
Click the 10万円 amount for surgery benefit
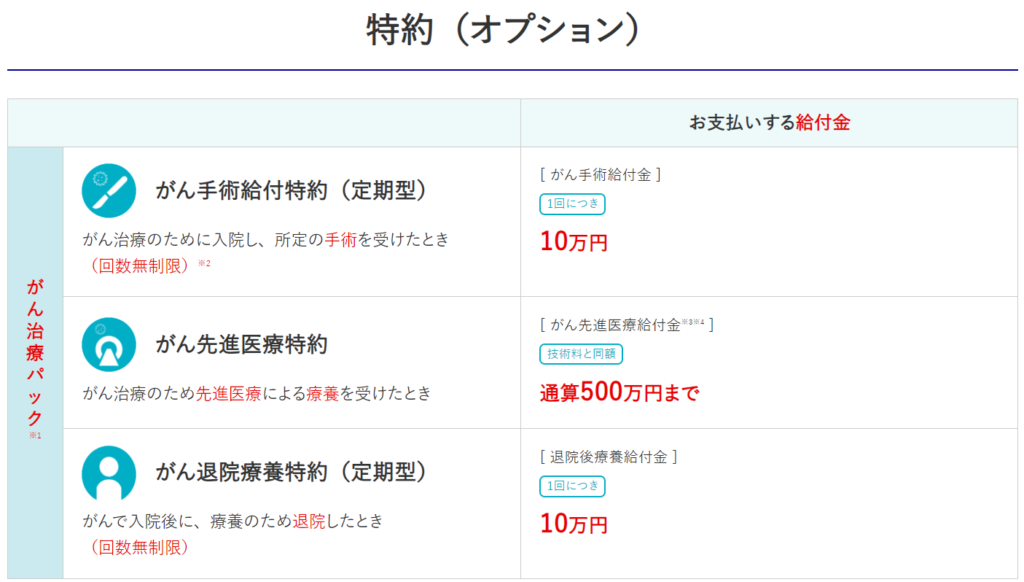pos(573,242)
